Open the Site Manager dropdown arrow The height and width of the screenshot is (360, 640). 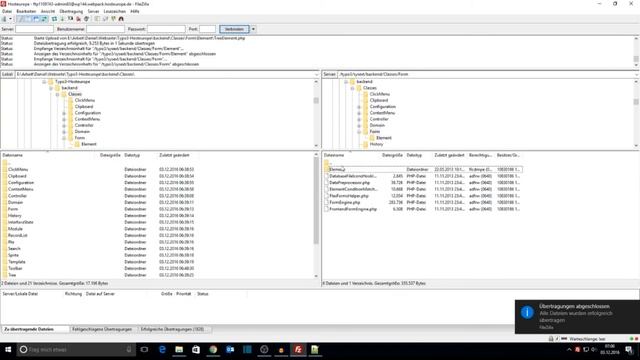pyautogui.click(x=10, y=19)
